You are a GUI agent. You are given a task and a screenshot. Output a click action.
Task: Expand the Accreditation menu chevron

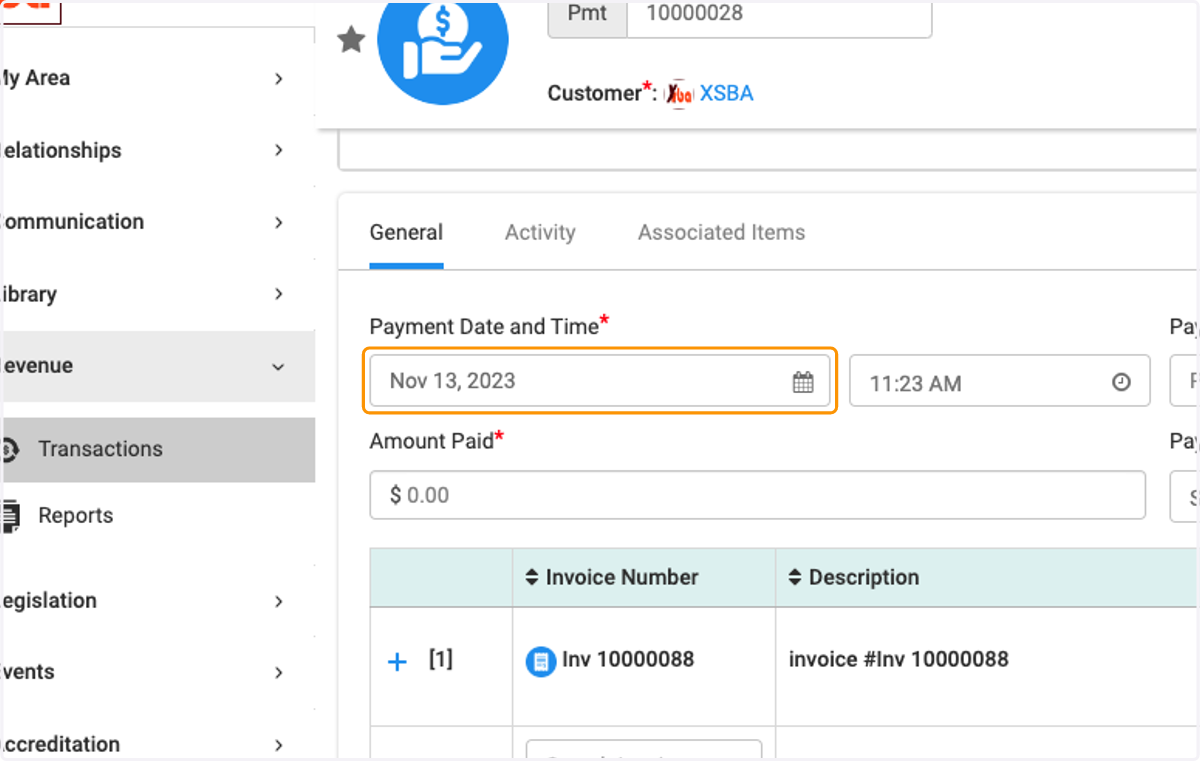pyautogui.click(x=279, y=745)
